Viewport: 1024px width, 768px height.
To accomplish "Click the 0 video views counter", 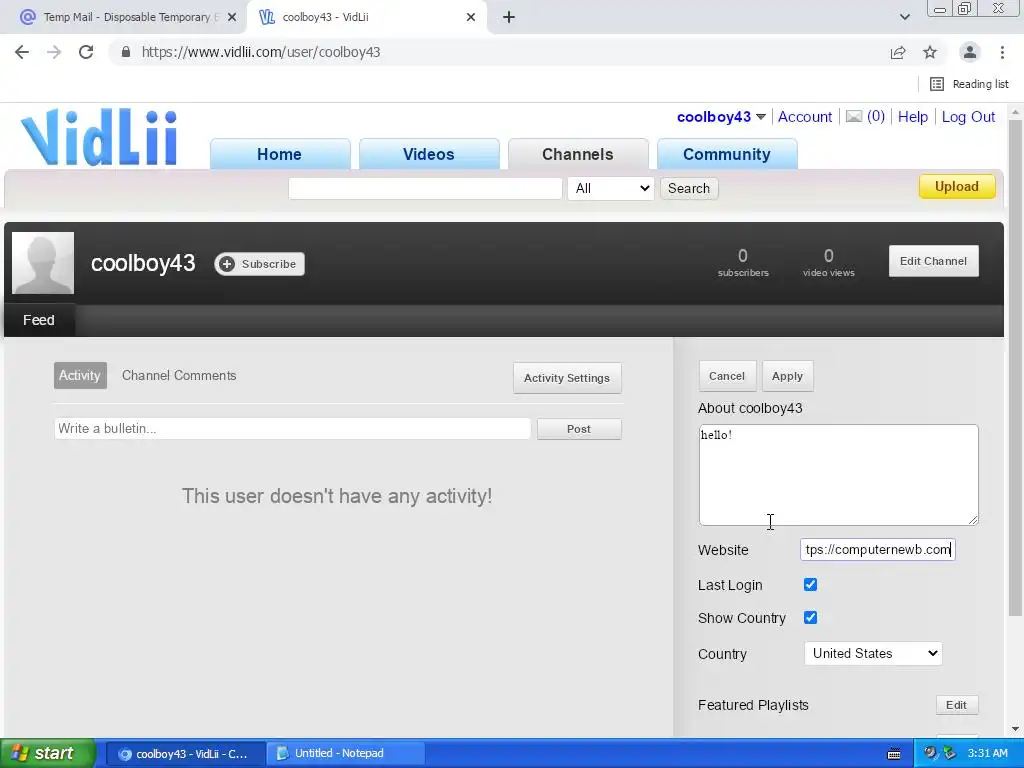I will click(x=829, y=263).
